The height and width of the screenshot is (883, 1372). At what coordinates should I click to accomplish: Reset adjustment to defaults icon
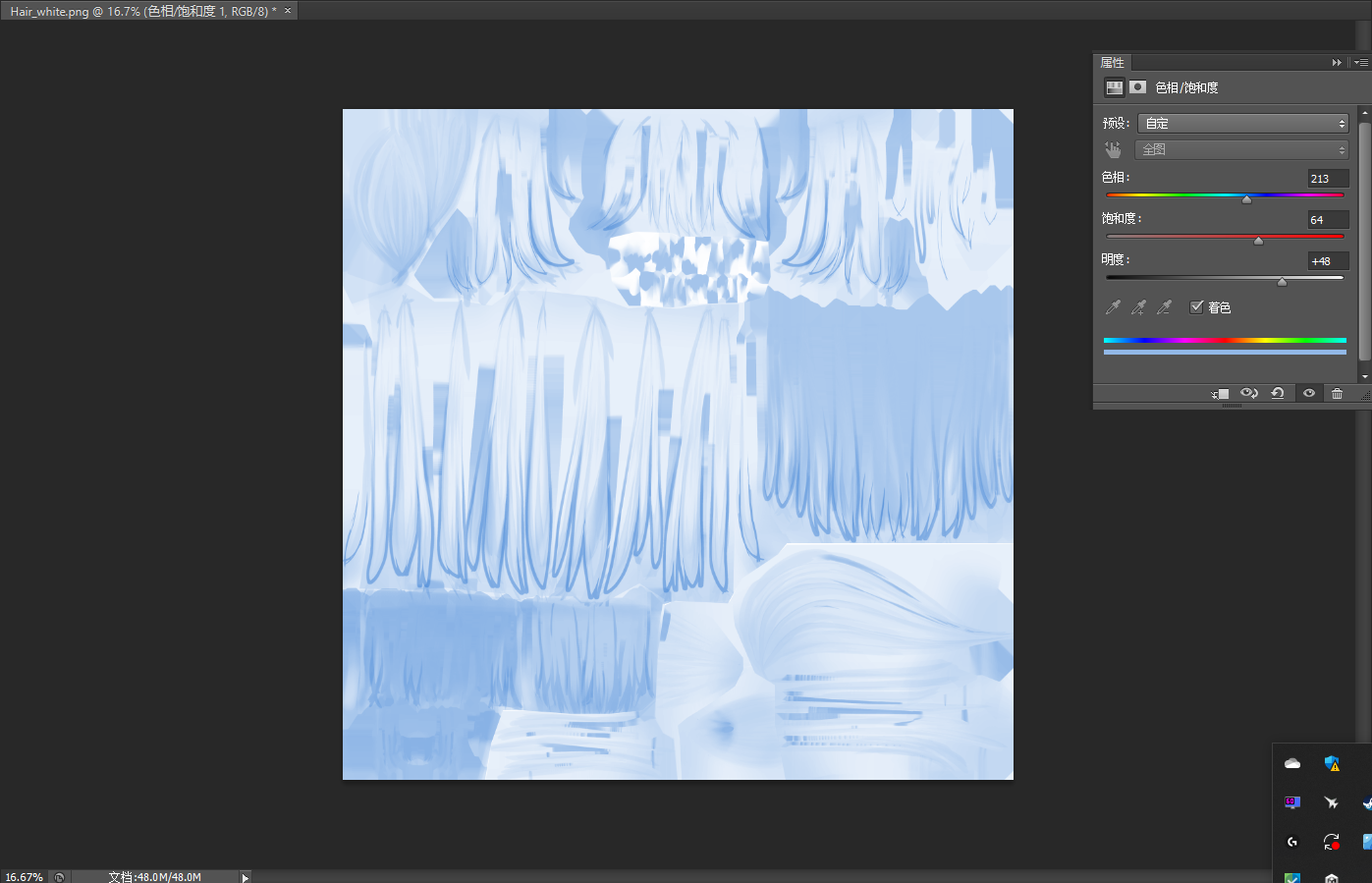[1278, 393]
